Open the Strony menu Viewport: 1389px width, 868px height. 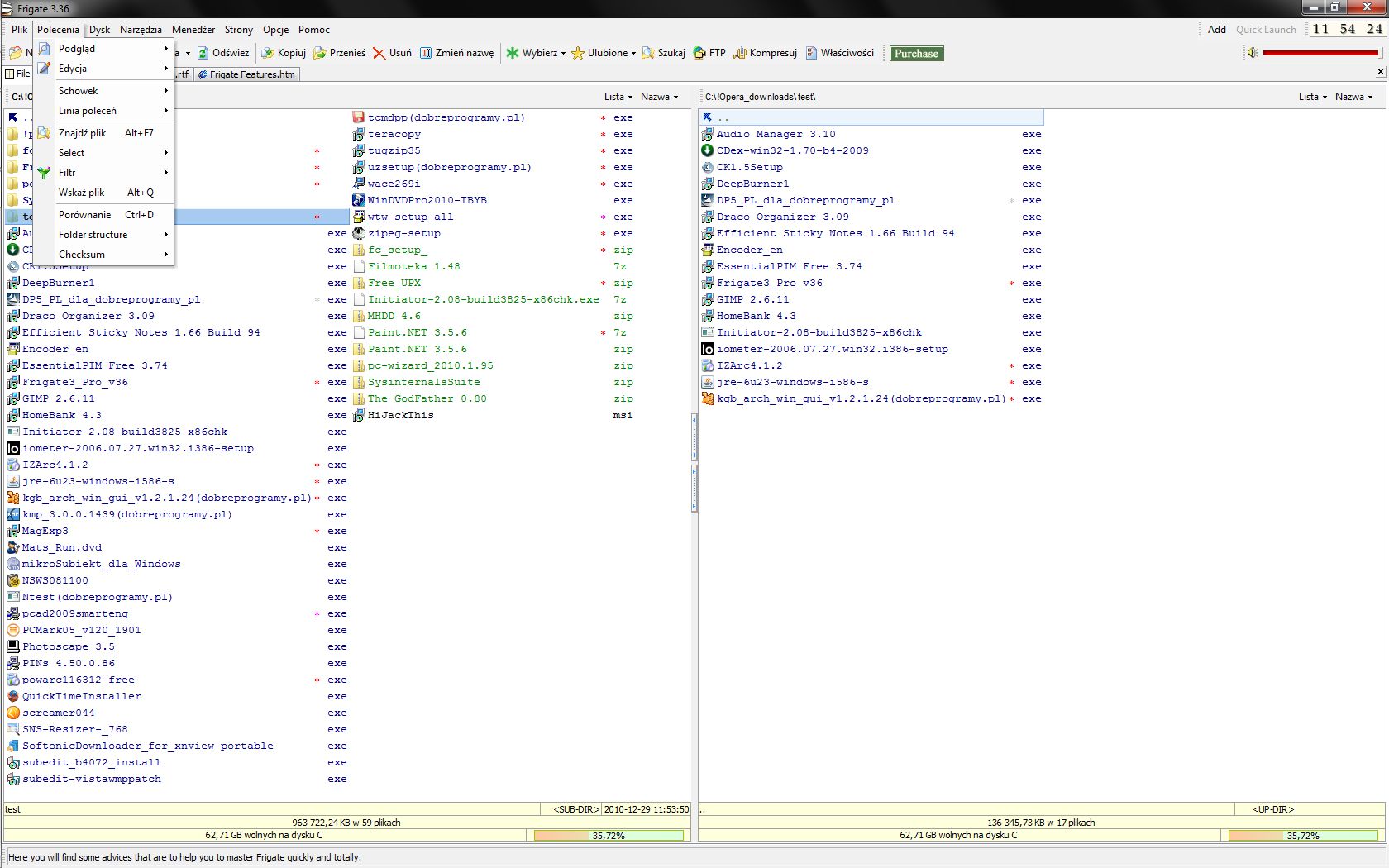point(239,30)
